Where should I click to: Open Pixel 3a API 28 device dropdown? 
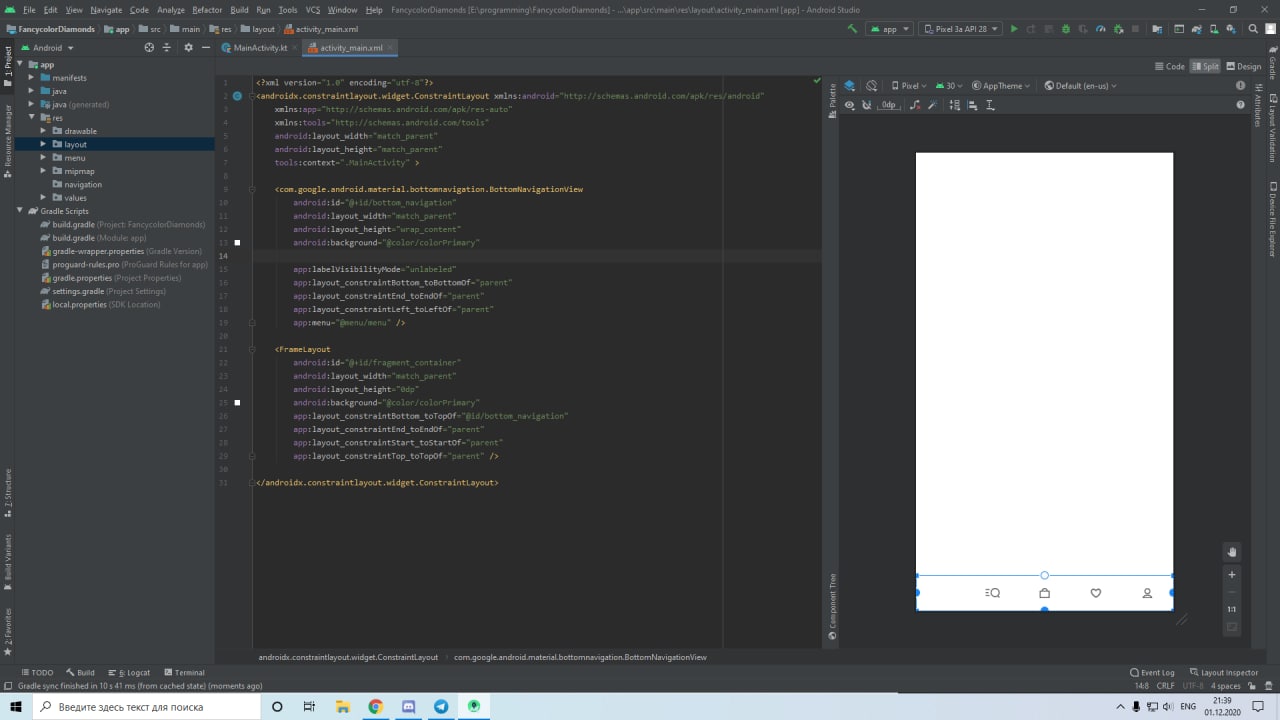(x=960, y=29)
